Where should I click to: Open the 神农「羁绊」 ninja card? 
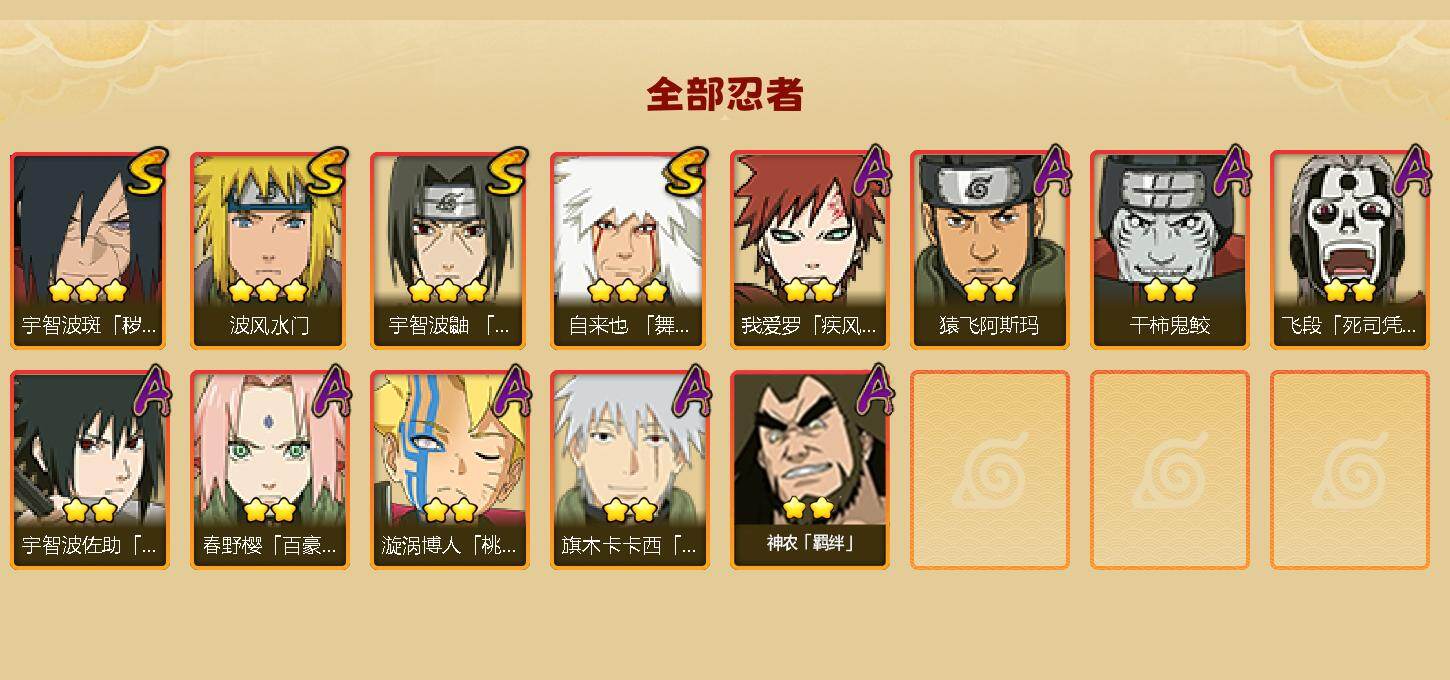(810, 470)
